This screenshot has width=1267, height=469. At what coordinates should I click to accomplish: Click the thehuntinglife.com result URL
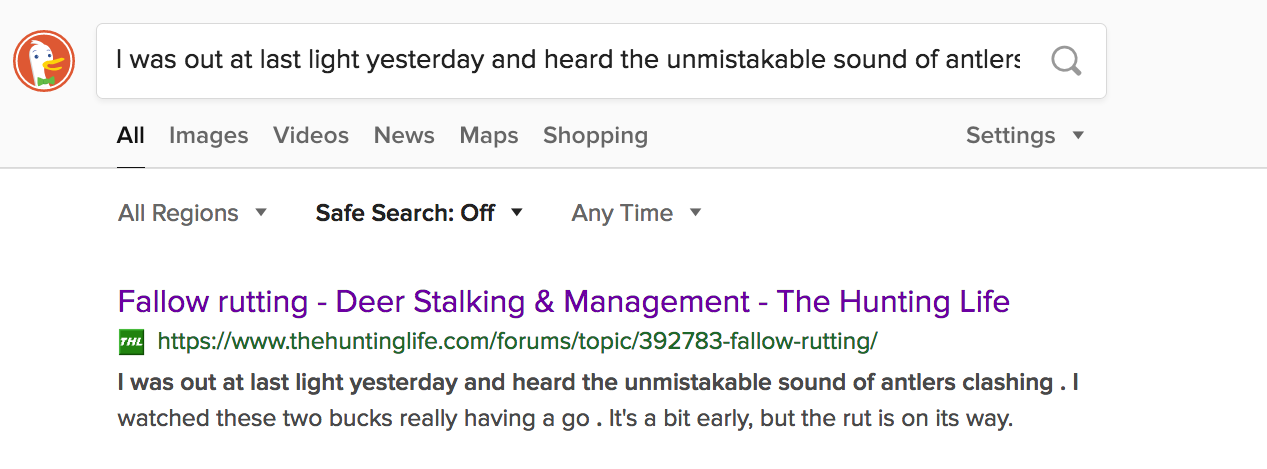pyautogui.click(x=517, y=342)
